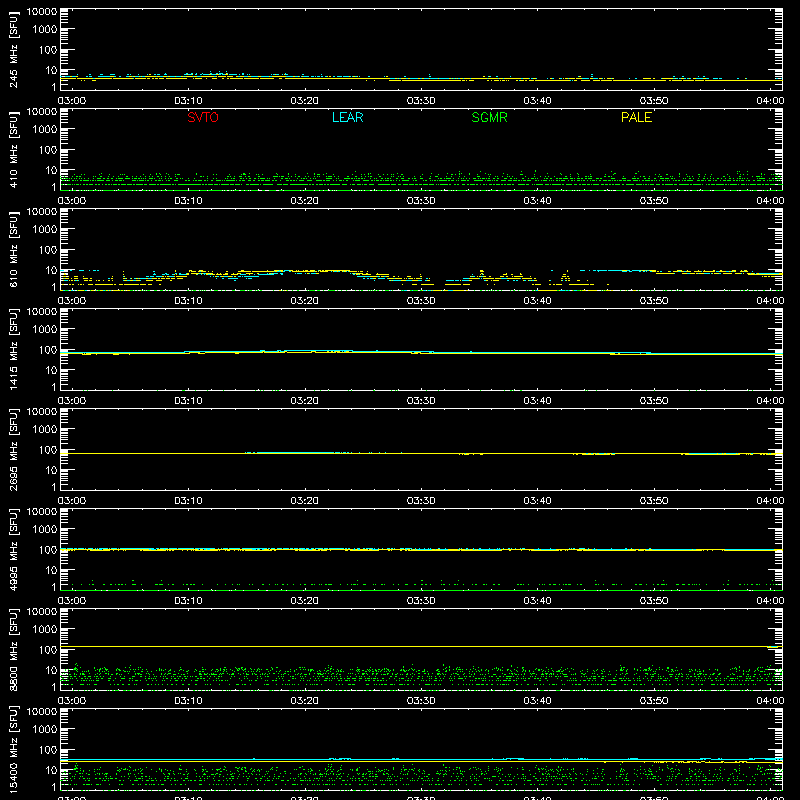The image size is (800, 800).
Task: Click 03:00 time label under the 4995 MHz plot
Action: (x=72, y=601)
